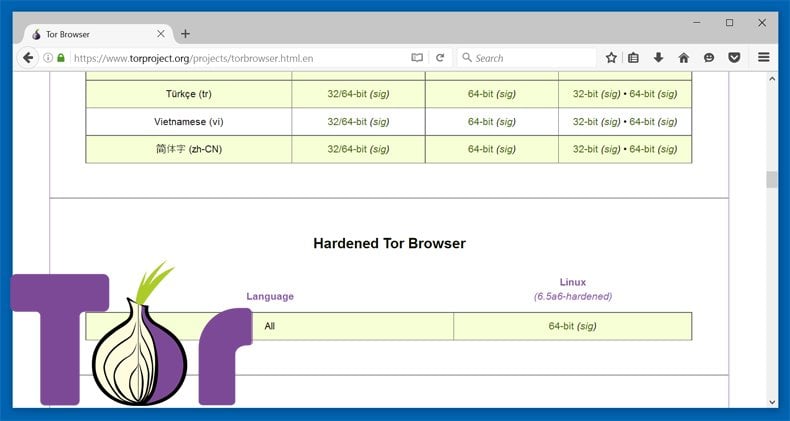Open sig for hardened 64-bit download
This screenshot has height=421, width=790.
(x=586, y=326)
